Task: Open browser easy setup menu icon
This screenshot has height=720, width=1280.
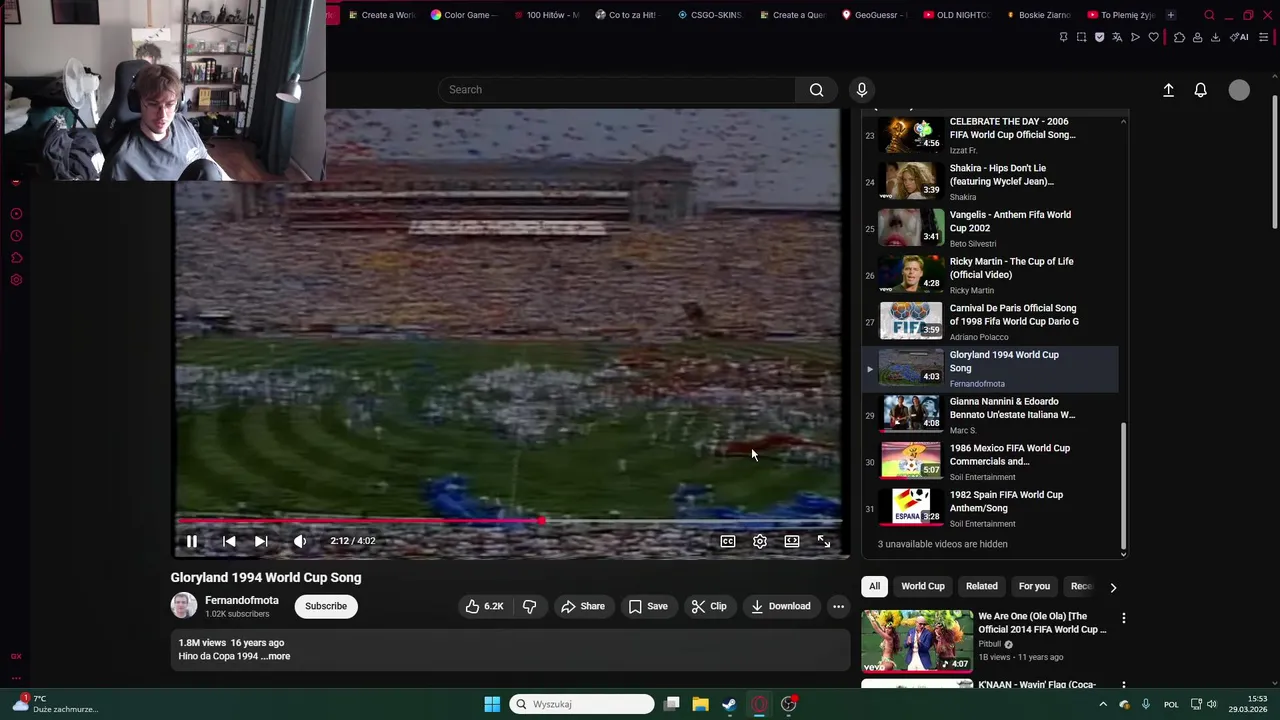Action: point(1264,37)
